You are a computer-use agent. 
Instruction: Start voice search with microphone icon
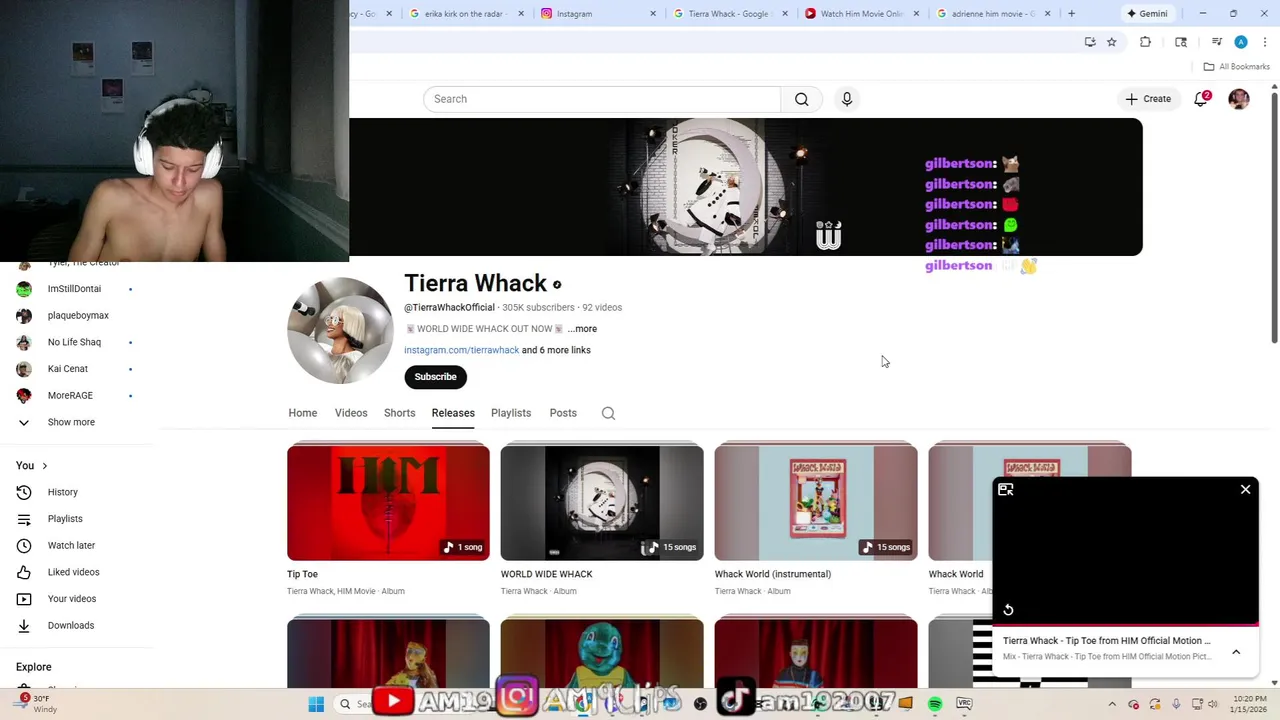point(847,99)
